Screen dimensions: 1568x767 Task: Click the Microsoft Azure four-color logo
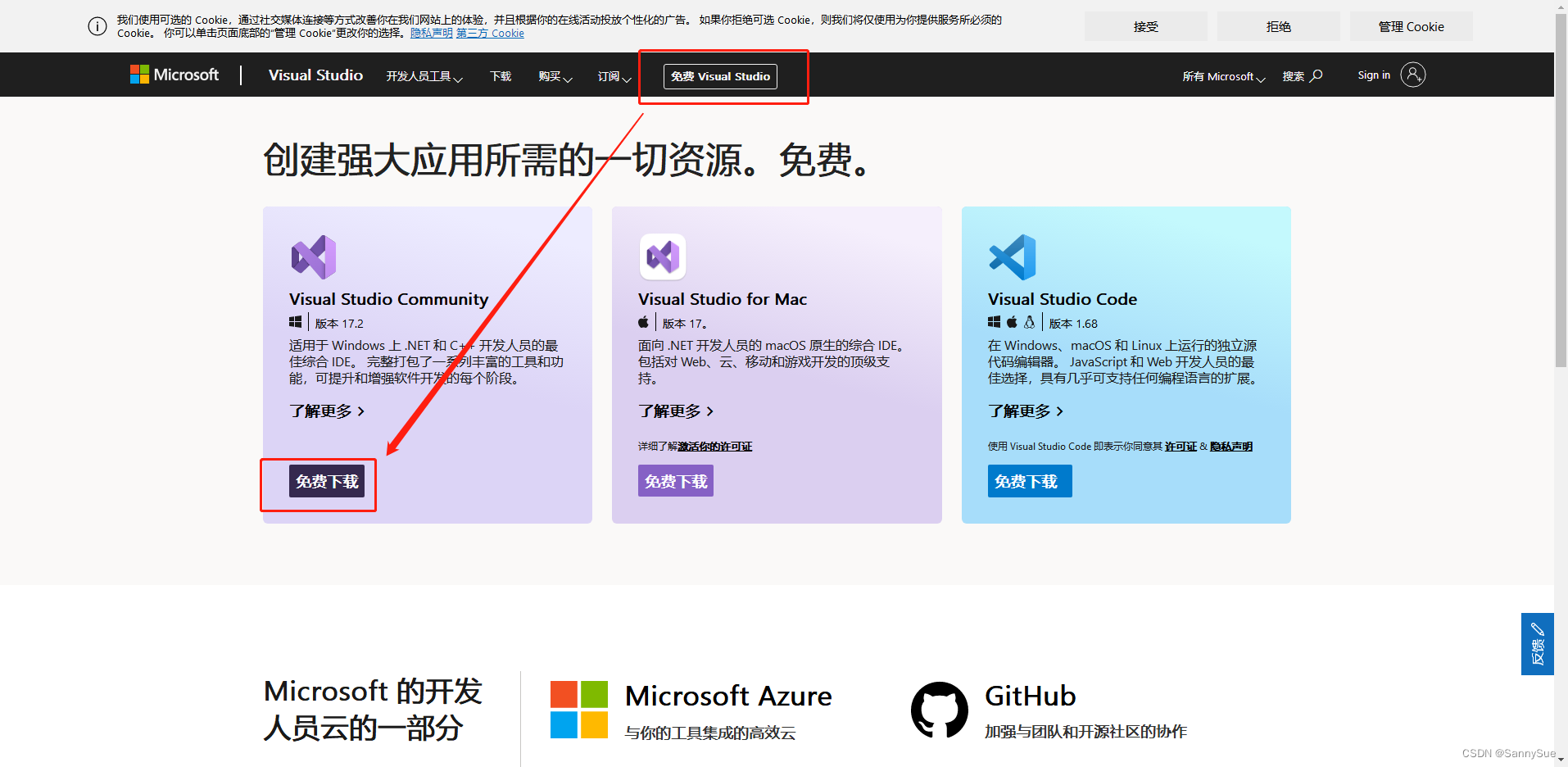click(x=579, y=710)
